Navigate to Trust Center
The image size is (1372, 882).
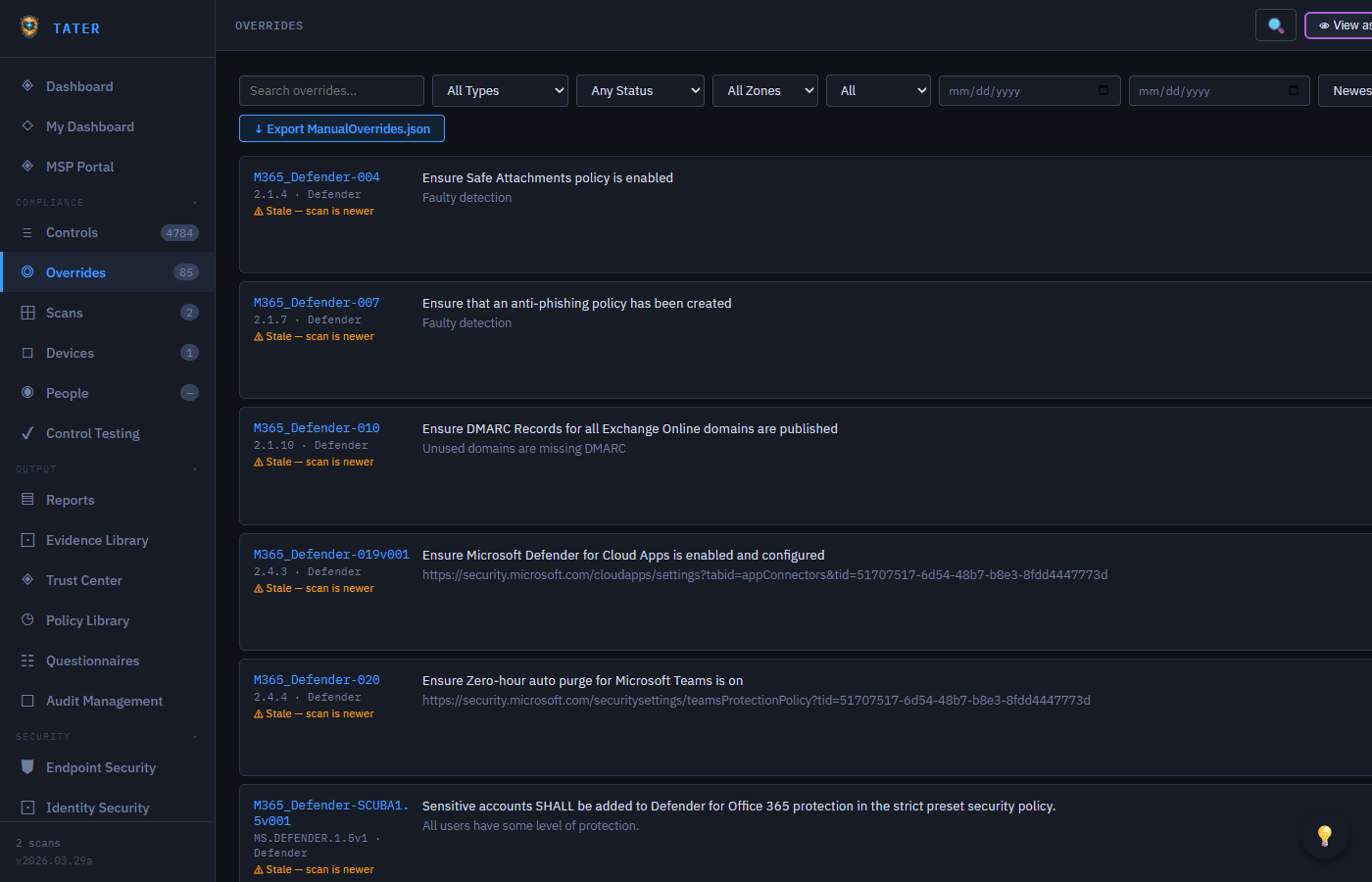108,580
